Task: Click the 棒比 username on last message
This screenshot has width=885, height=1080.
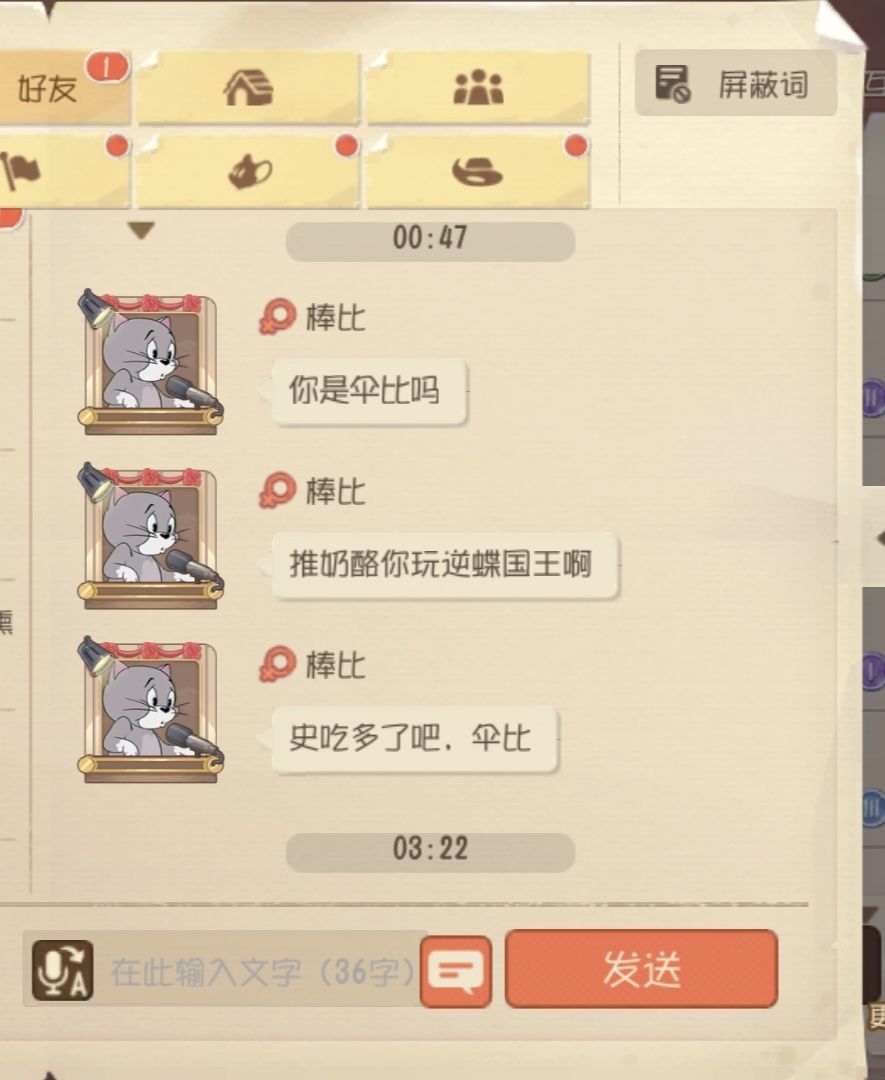Action: pos(335,665)
